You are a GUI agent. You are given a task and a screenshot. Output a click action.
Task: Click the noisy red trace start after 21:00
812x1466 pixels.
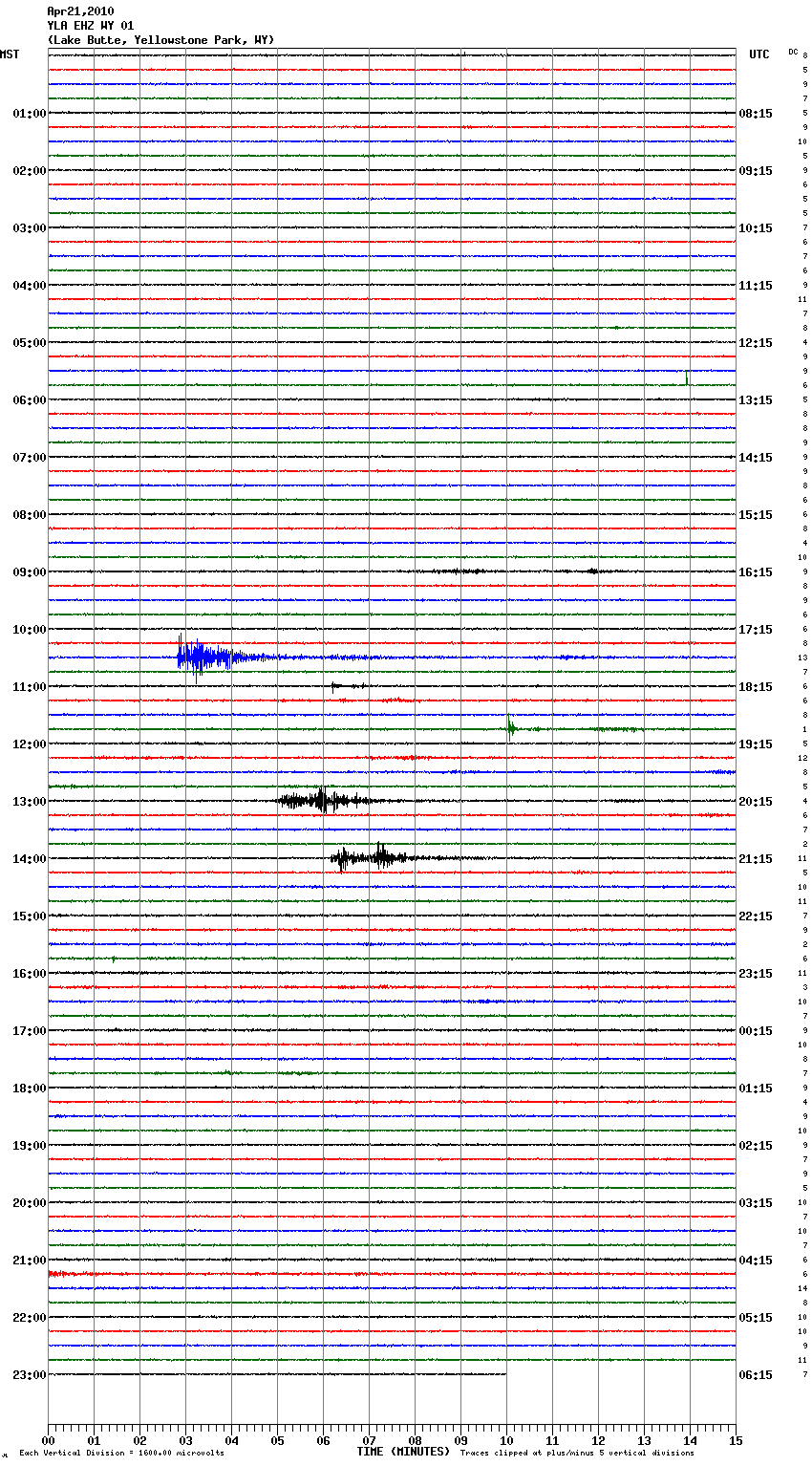pyautogui.click(x=72, y=1274)
